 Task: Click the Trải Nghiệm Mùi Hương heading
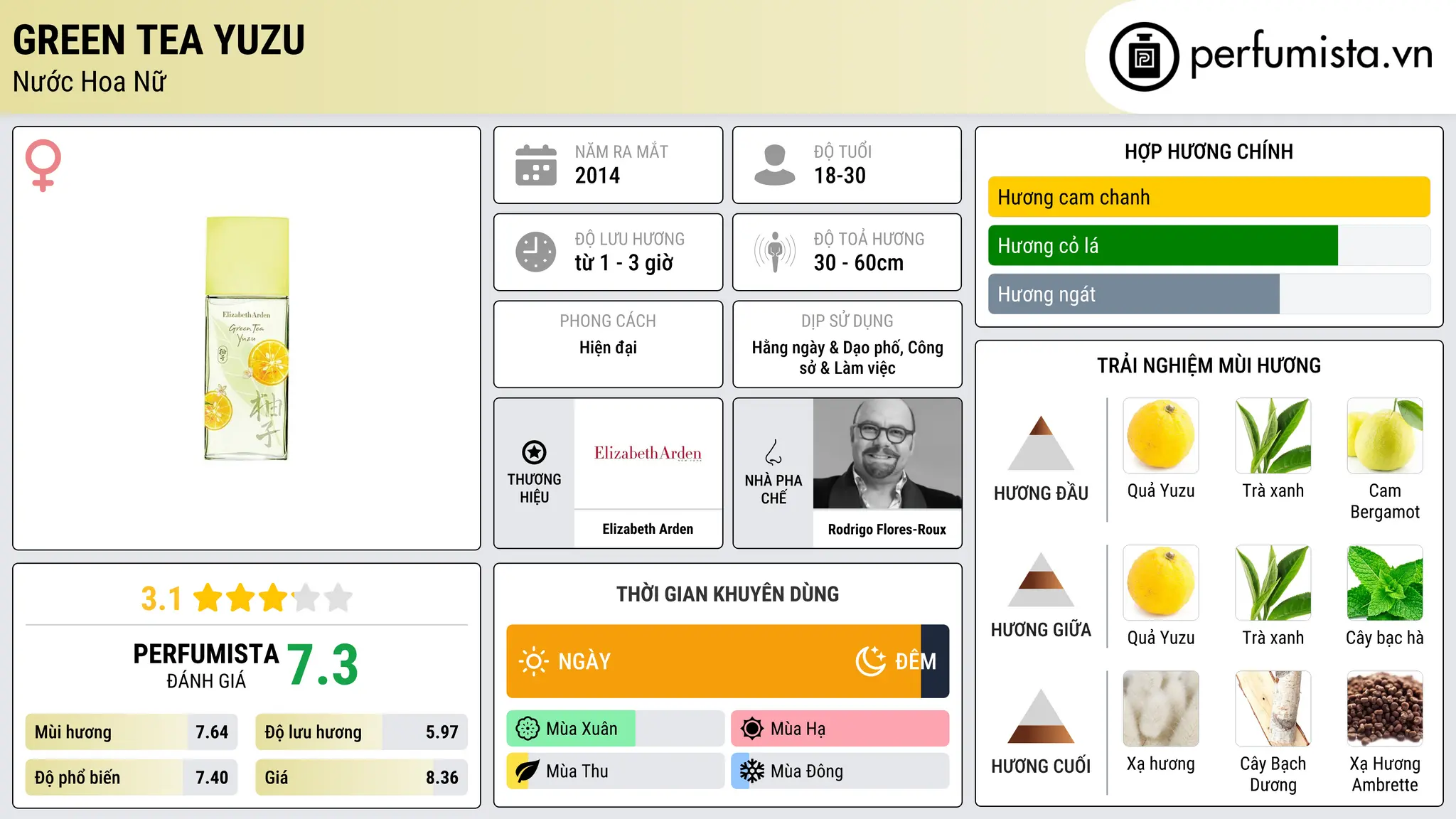tap(1209, 365)
